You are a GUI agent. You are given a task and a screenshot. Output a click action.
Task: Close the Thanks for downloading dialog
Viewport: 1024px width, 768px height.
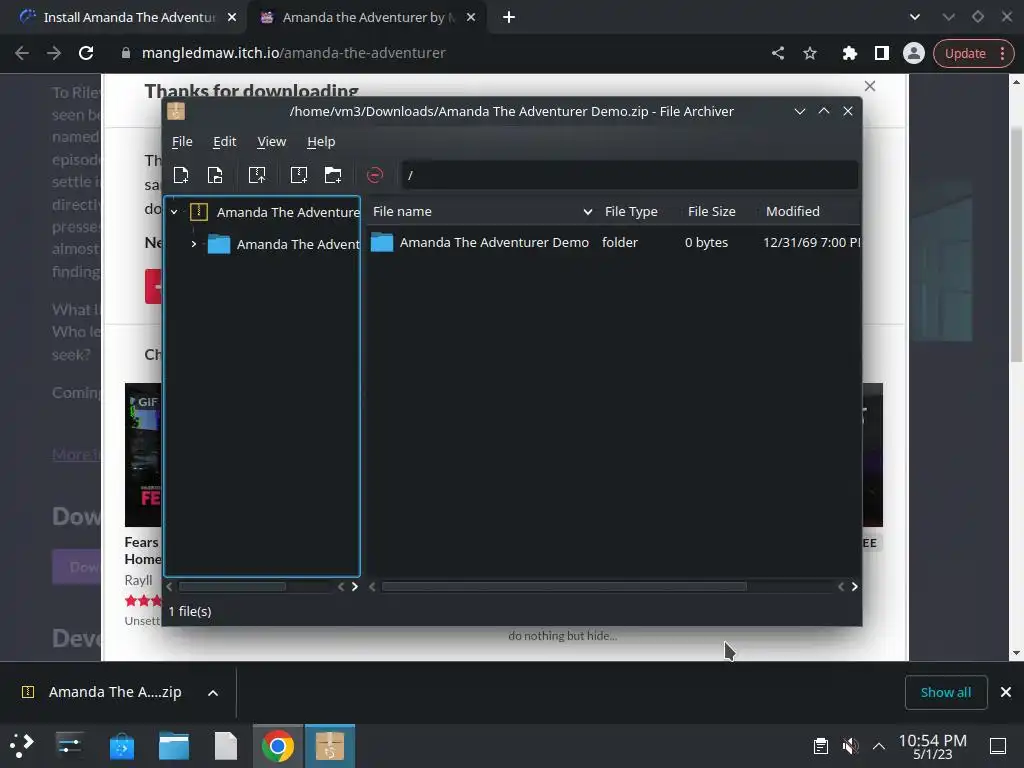870,86
